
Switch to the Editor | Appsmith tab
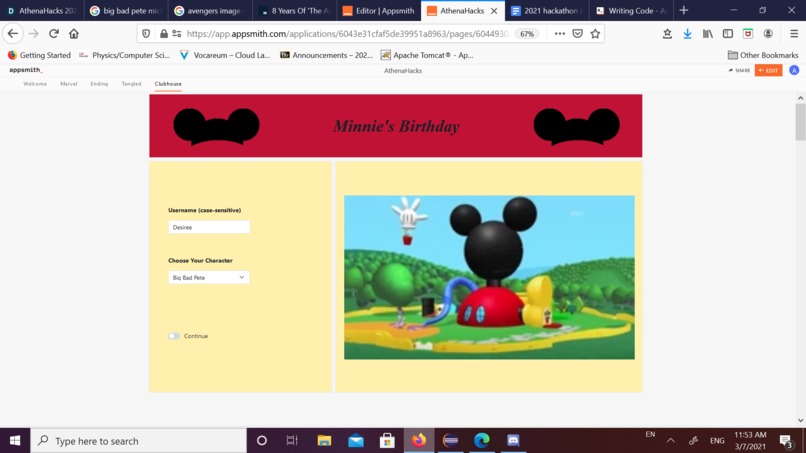point(378,10)
